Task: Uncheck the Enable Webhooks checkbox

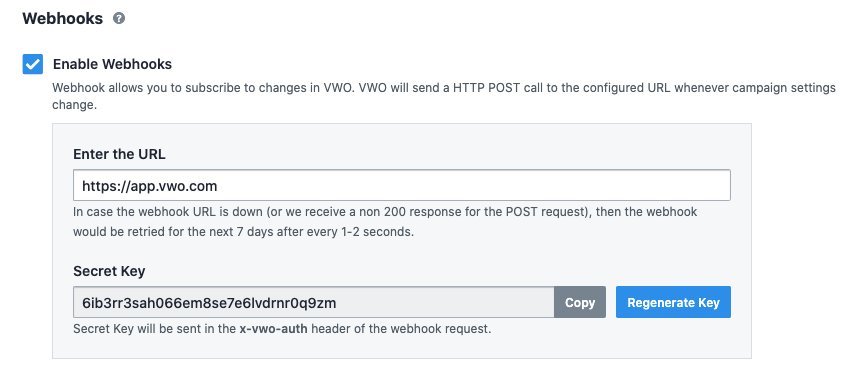Action: click(33, 64)
